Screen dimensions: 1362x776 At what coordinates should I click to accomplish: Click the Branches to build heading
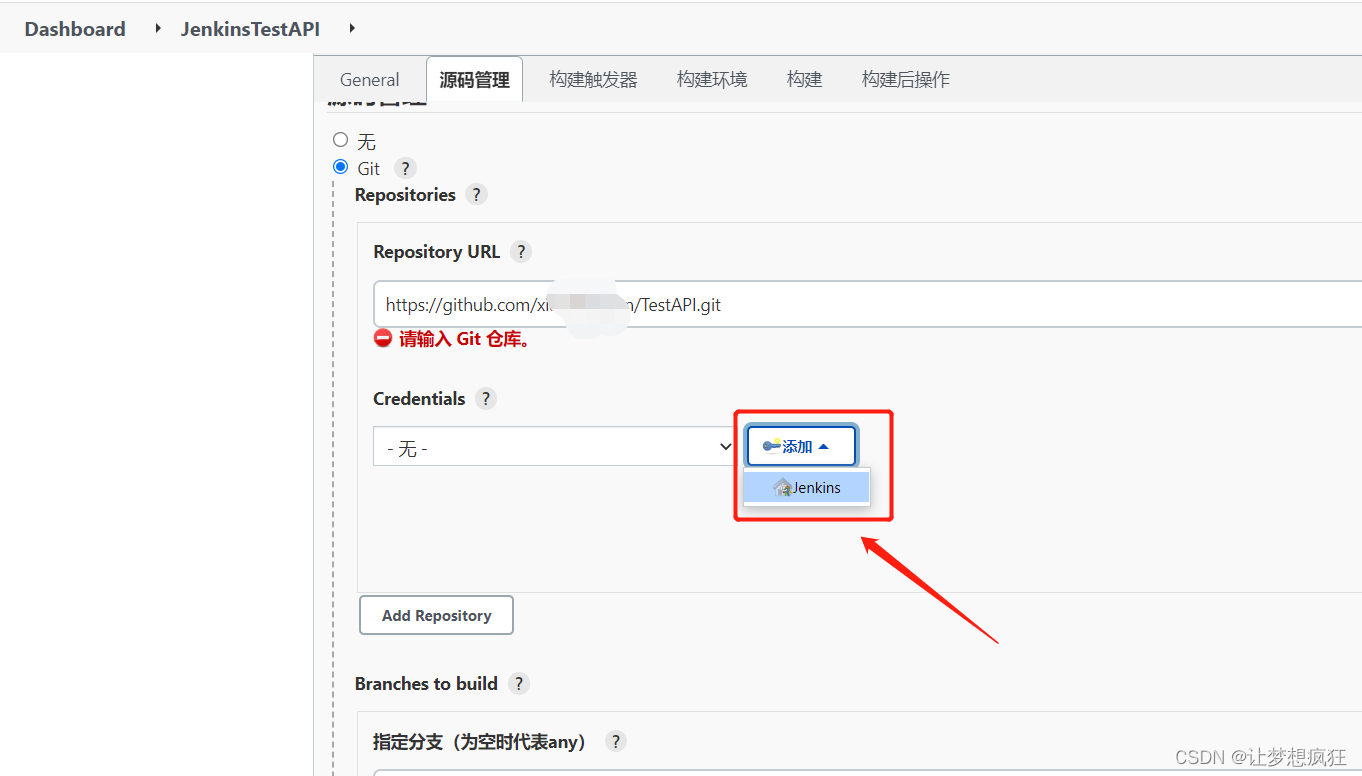click(426, 683)
